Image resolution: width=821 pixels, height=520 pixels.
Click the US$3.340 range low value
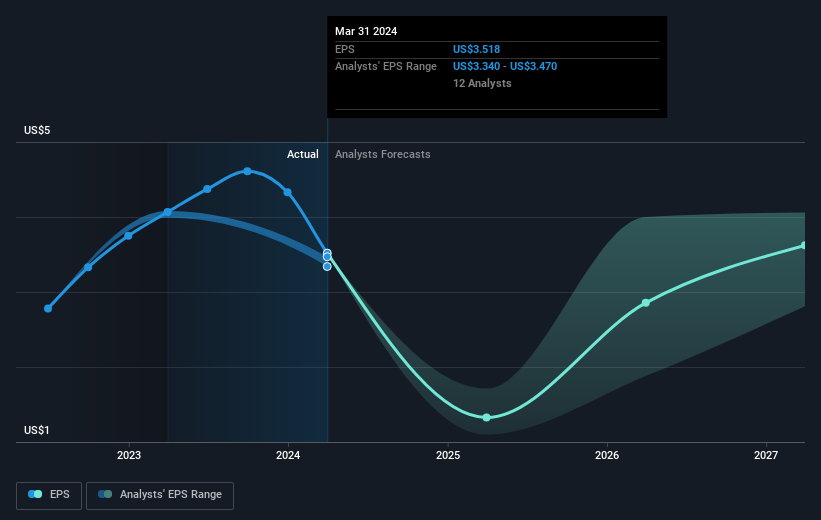point(476,67)
